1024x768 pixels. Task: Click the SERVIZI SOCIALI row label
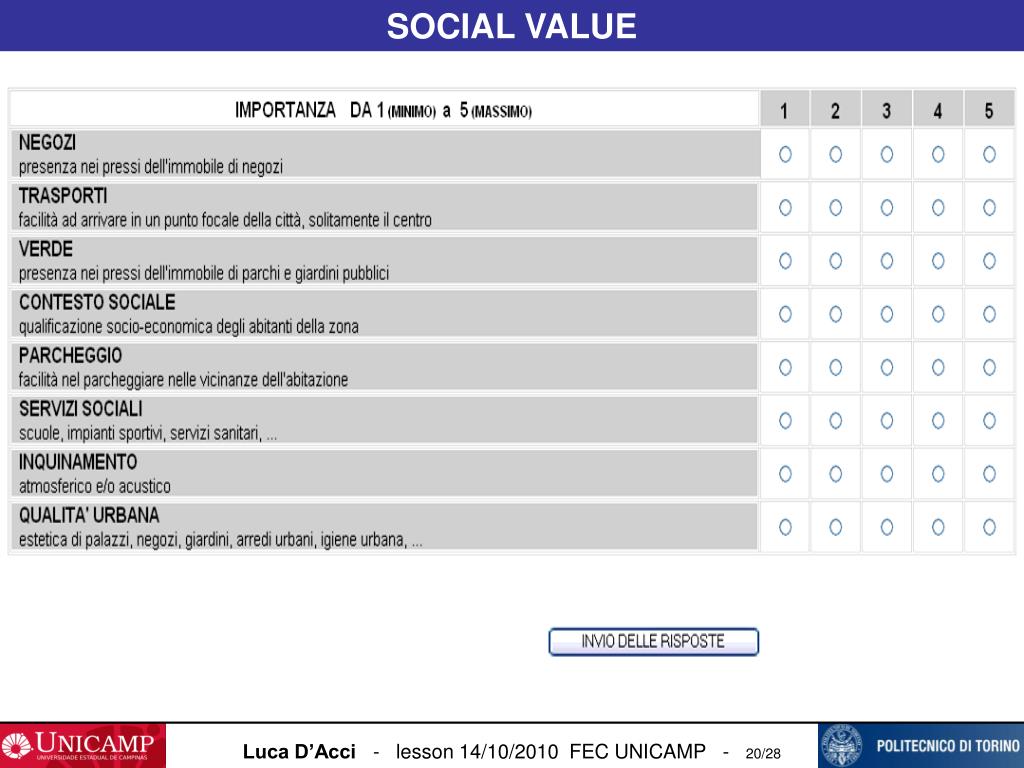tap(80, 409)
